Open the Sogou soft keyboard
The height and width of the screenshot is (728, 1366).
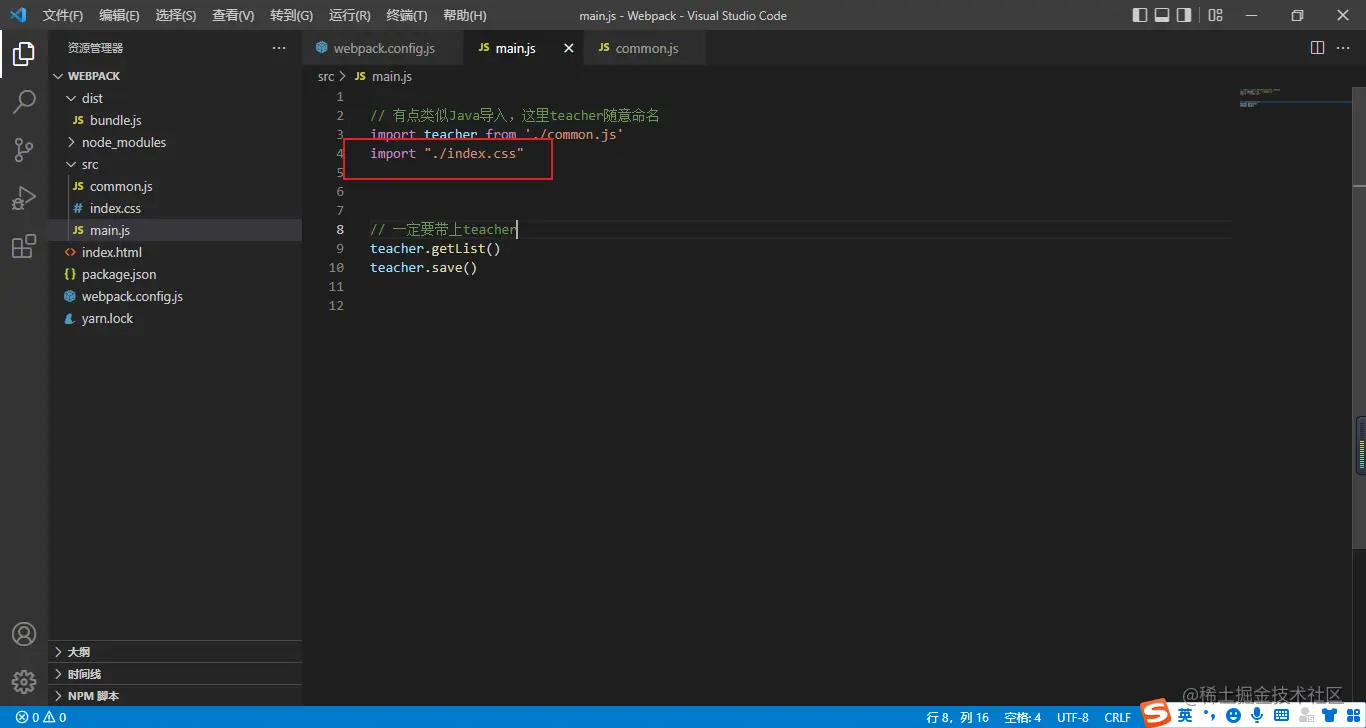pyautogui.click(x=1281, y=716)
